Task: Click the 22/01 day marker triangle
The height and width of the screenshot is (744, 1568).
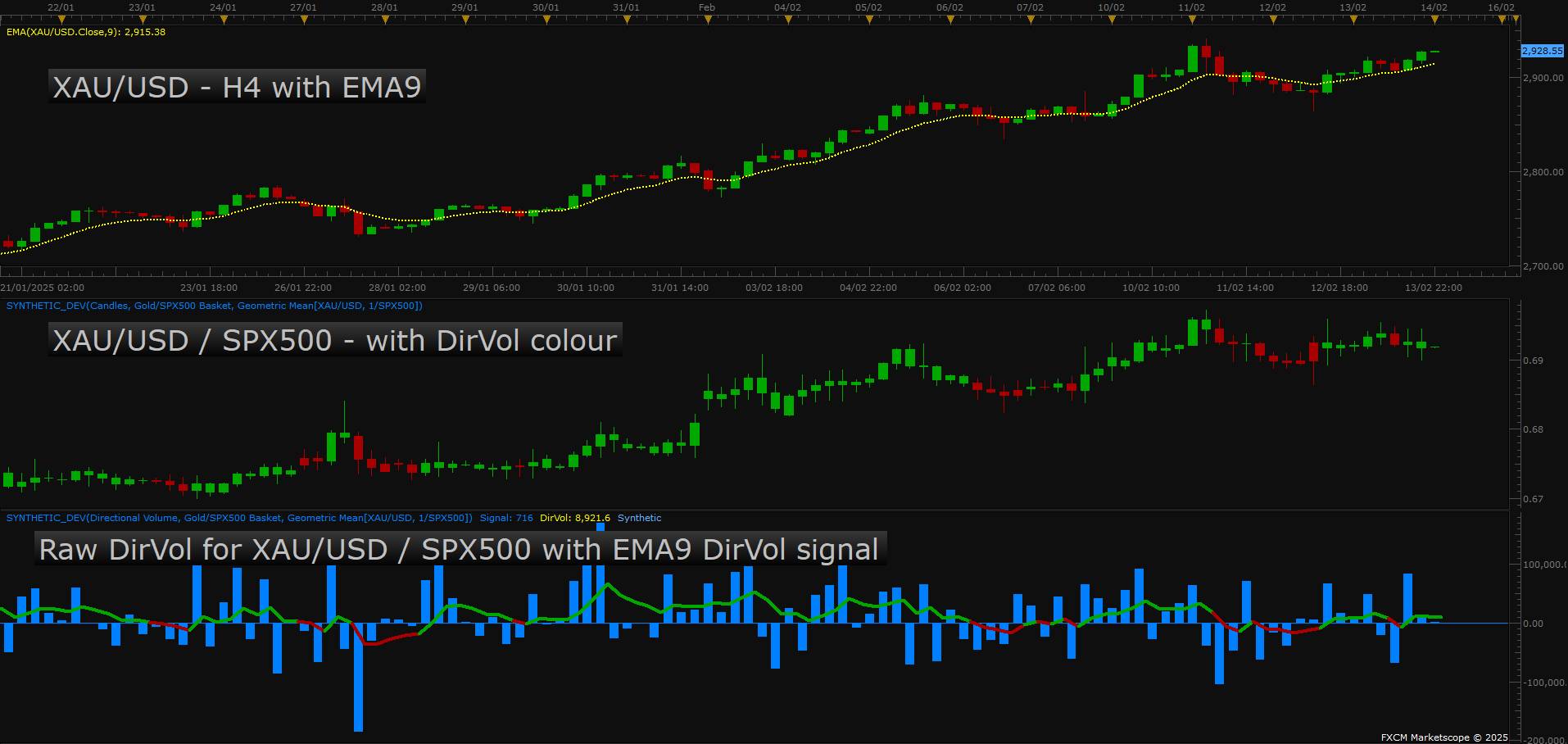Action: pyautogui.click(x=61, y=20)
